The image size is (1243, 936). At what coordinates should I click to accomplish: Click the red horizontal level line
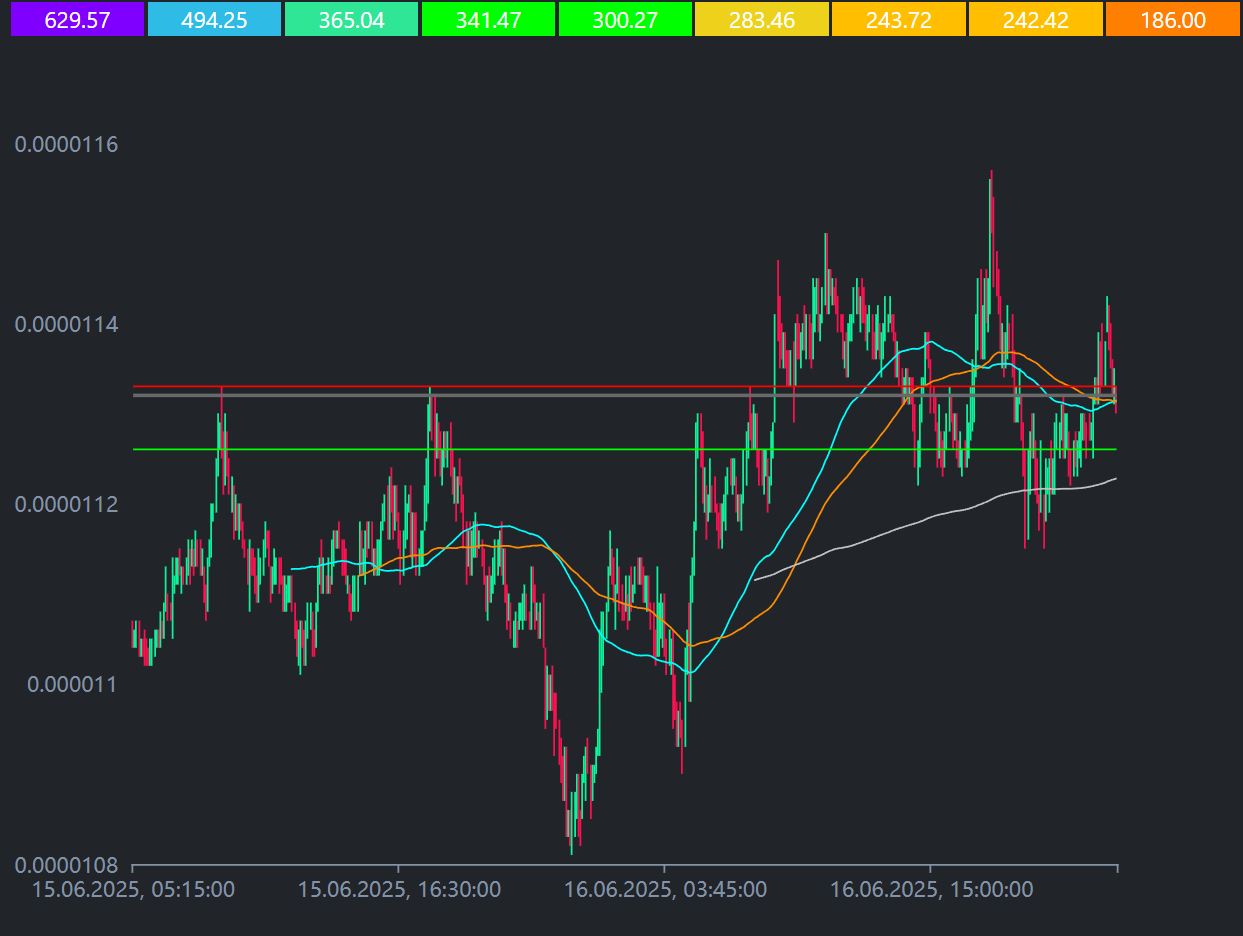(x=625, y=386)
